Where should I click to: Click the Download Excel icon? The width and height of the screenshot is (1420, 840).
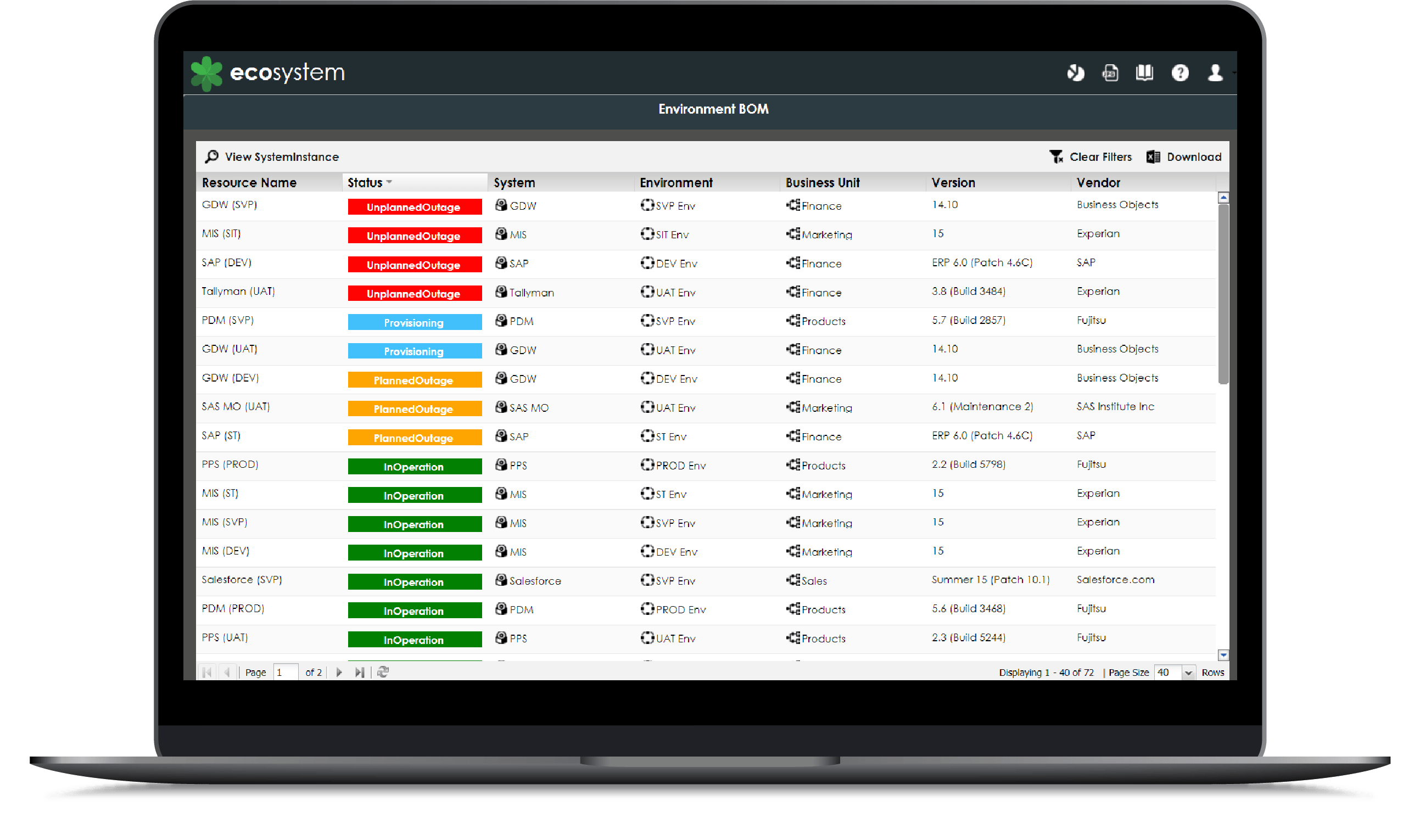click(x=1153, y=157)
